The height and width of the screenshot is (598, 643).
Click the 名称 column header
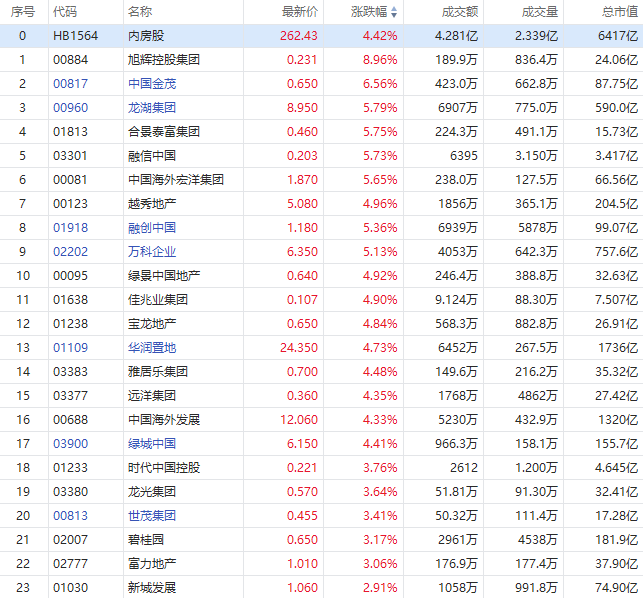[x=140, y=12]
